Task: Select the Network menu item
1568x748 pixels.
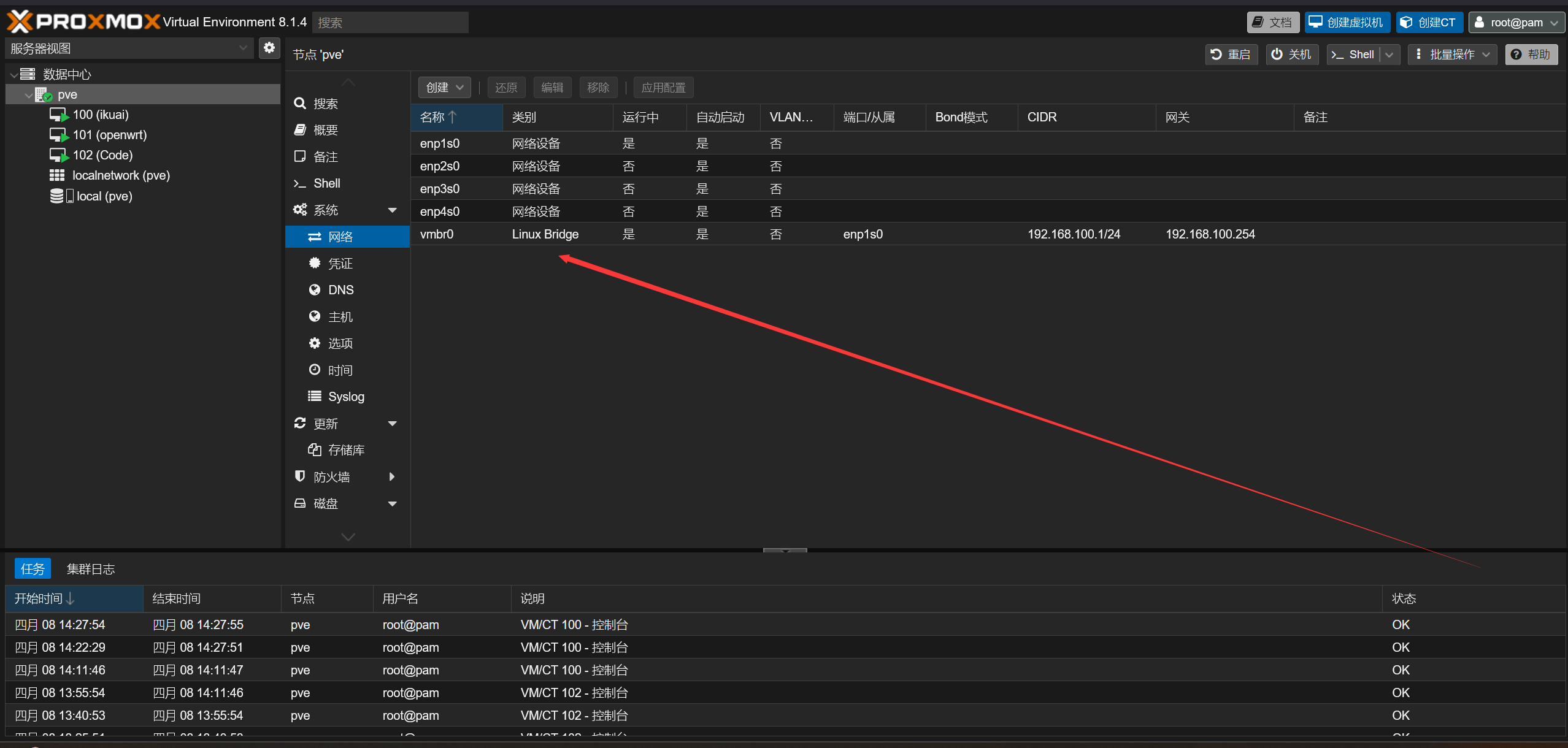Action: click(x=340, y=237)
